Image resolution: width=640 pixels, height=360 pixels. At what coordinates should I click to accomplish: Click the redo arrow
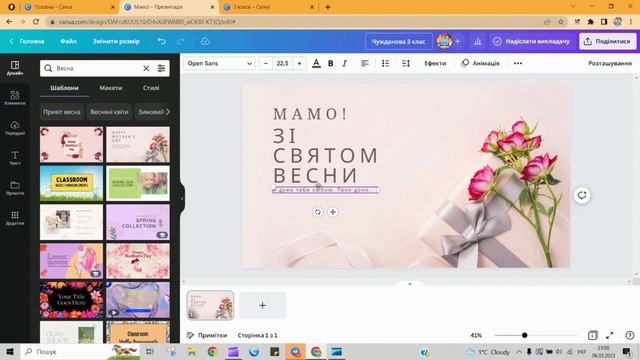181,41
